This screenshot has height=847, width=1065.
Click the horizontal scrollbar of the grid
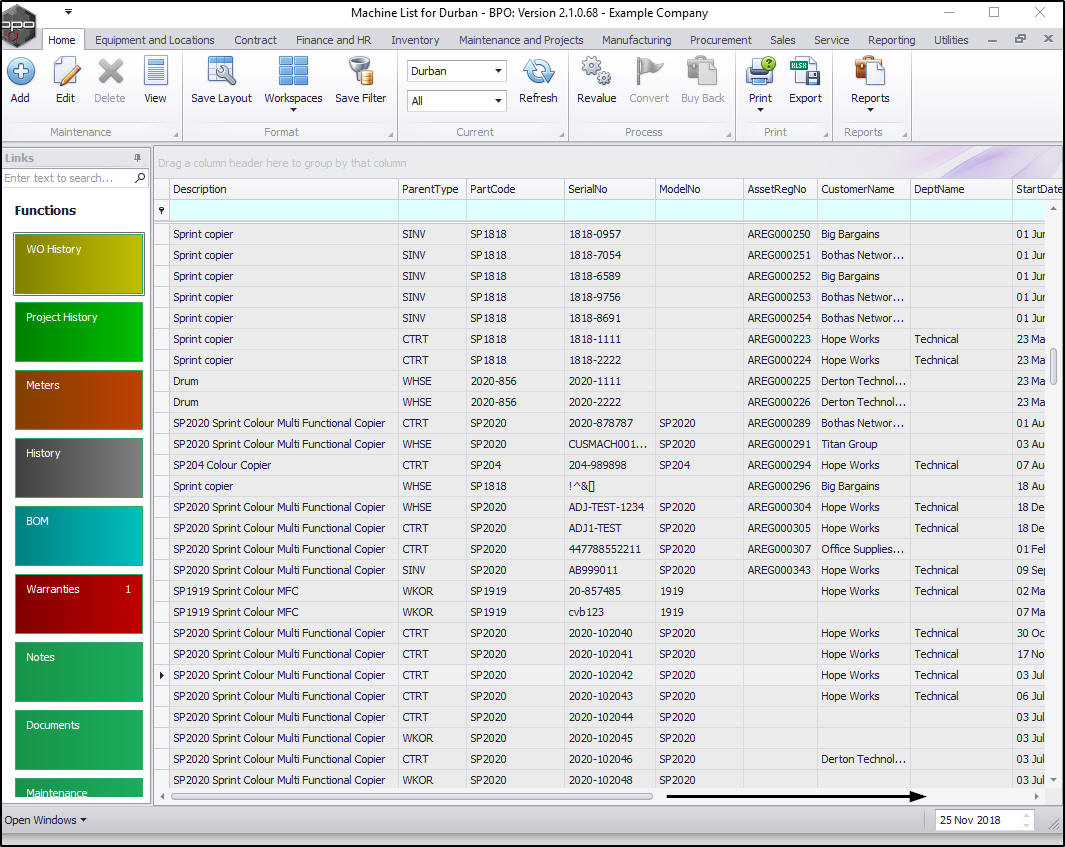[411, 797]
